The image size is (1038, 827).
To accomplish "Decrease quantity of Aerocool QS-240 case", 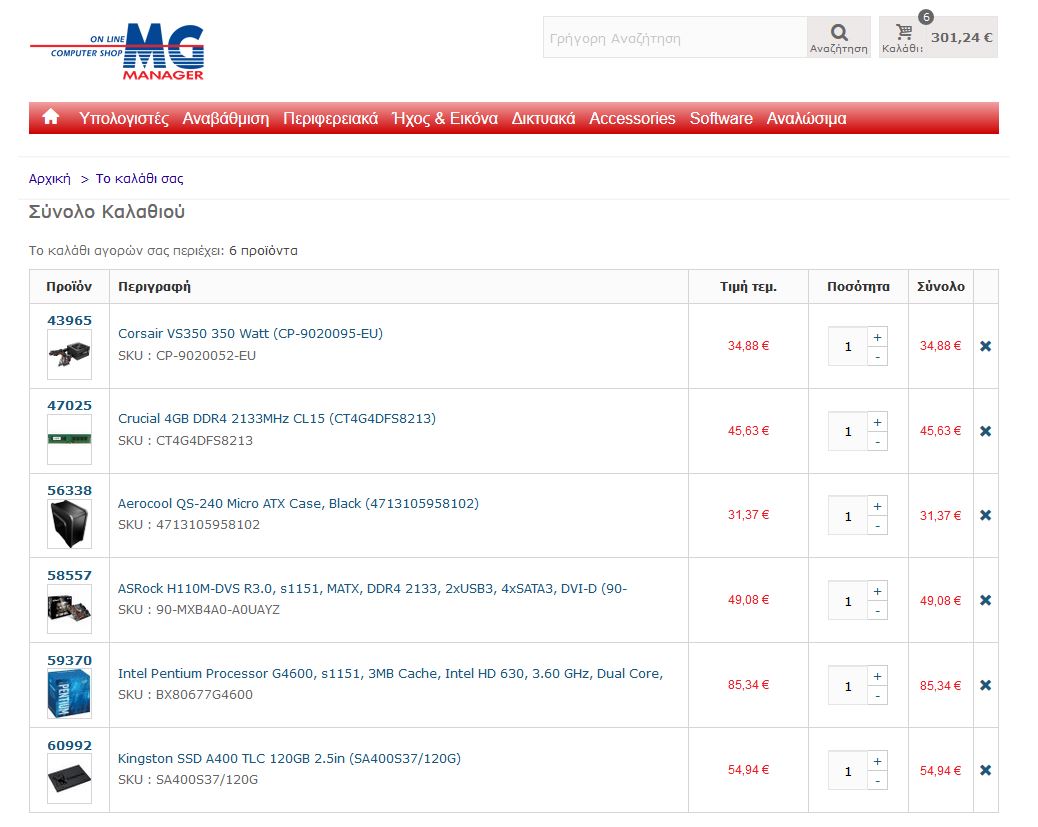I will 877,526.
